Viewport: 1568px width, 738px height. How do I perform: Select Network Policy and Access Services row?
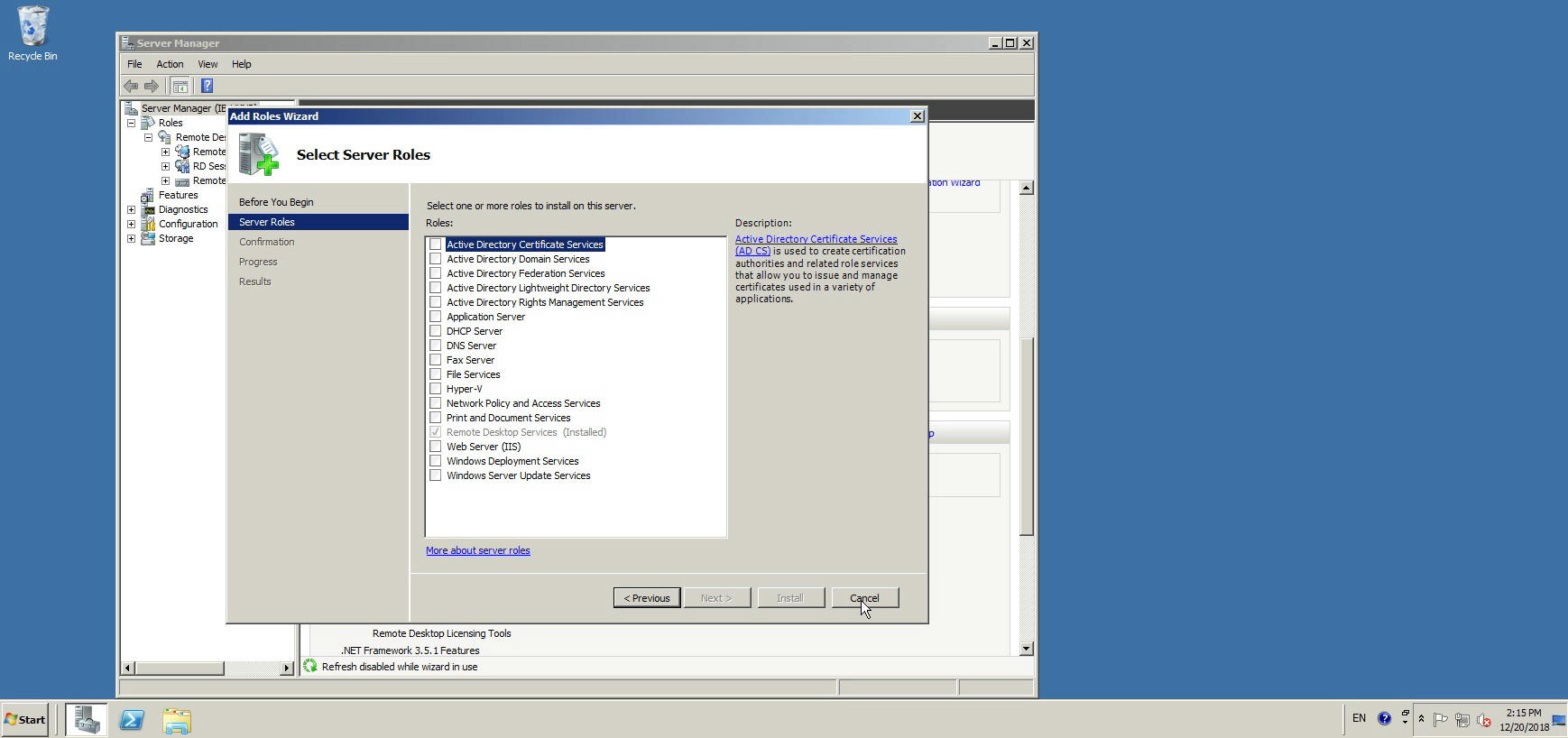pyautogui.click(x=523, y=403)
